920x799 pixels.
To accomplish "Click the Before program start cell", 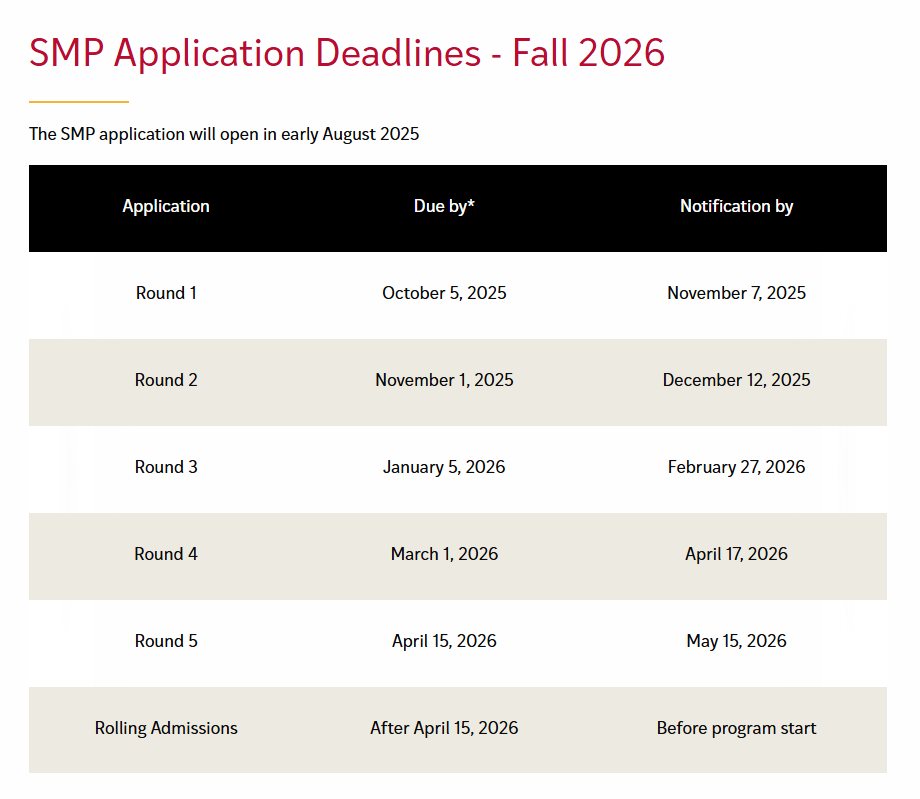I will tap(736, 728).
